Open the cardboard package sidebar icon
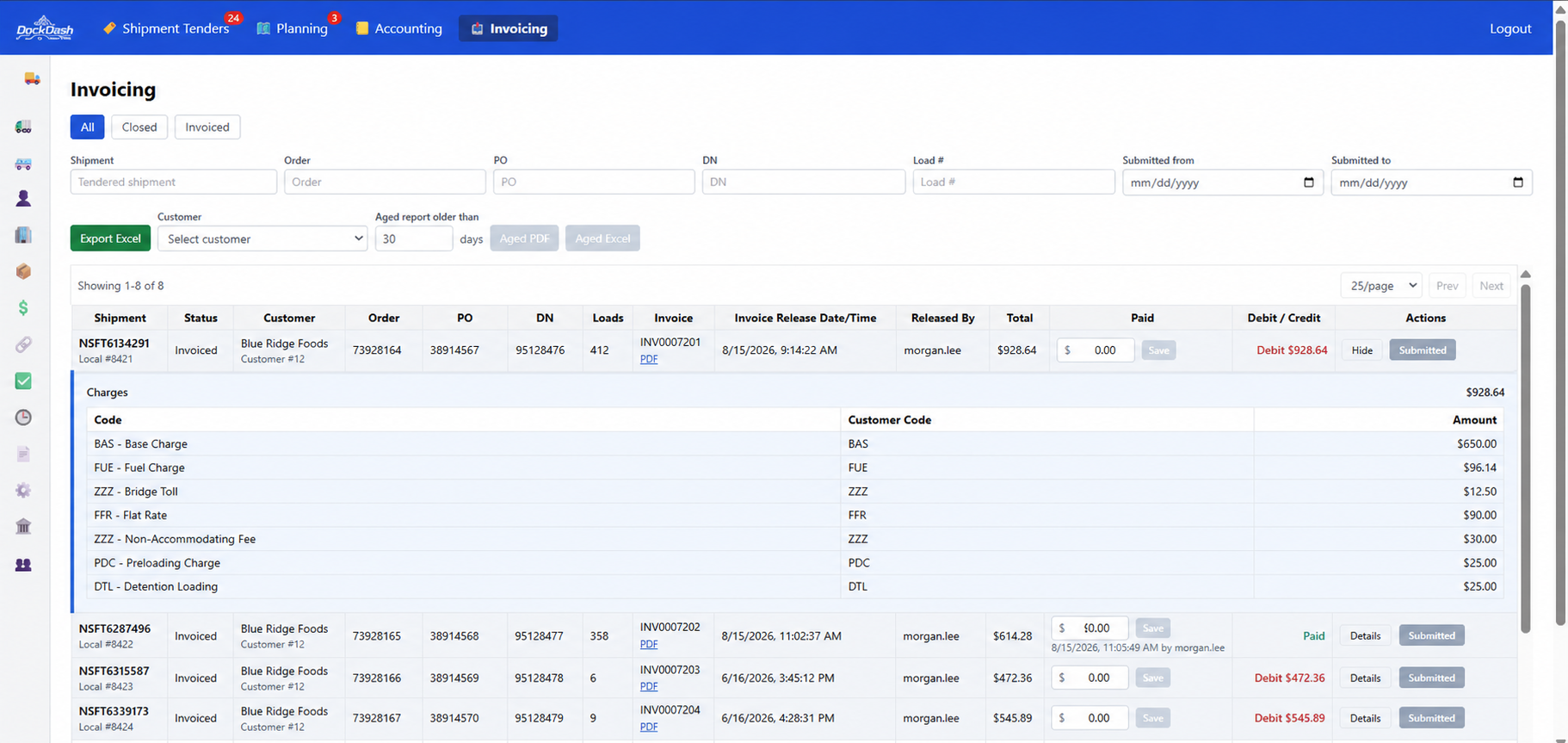Image resolution: width=1568 pixels, height=743 pixels. (x=23, y=271)
